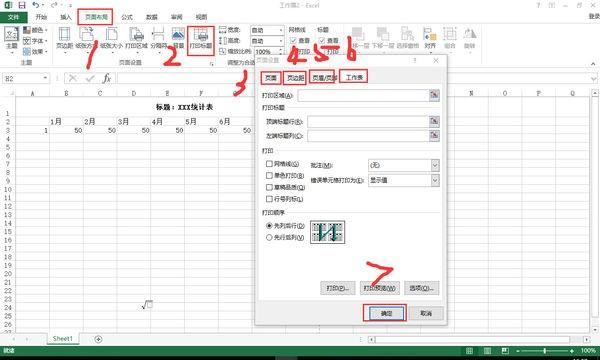This screenshot has width=600, height=360.
Task: Open the Margins icon in Page Layout ribbon
Action: [64, 39]
